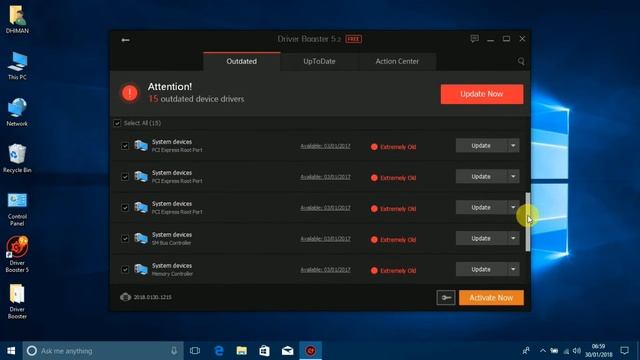The image size is (640, 360).
Task: Expand Update dropdown arrow for SM Bus Controller
Action: tap(513, 238)
